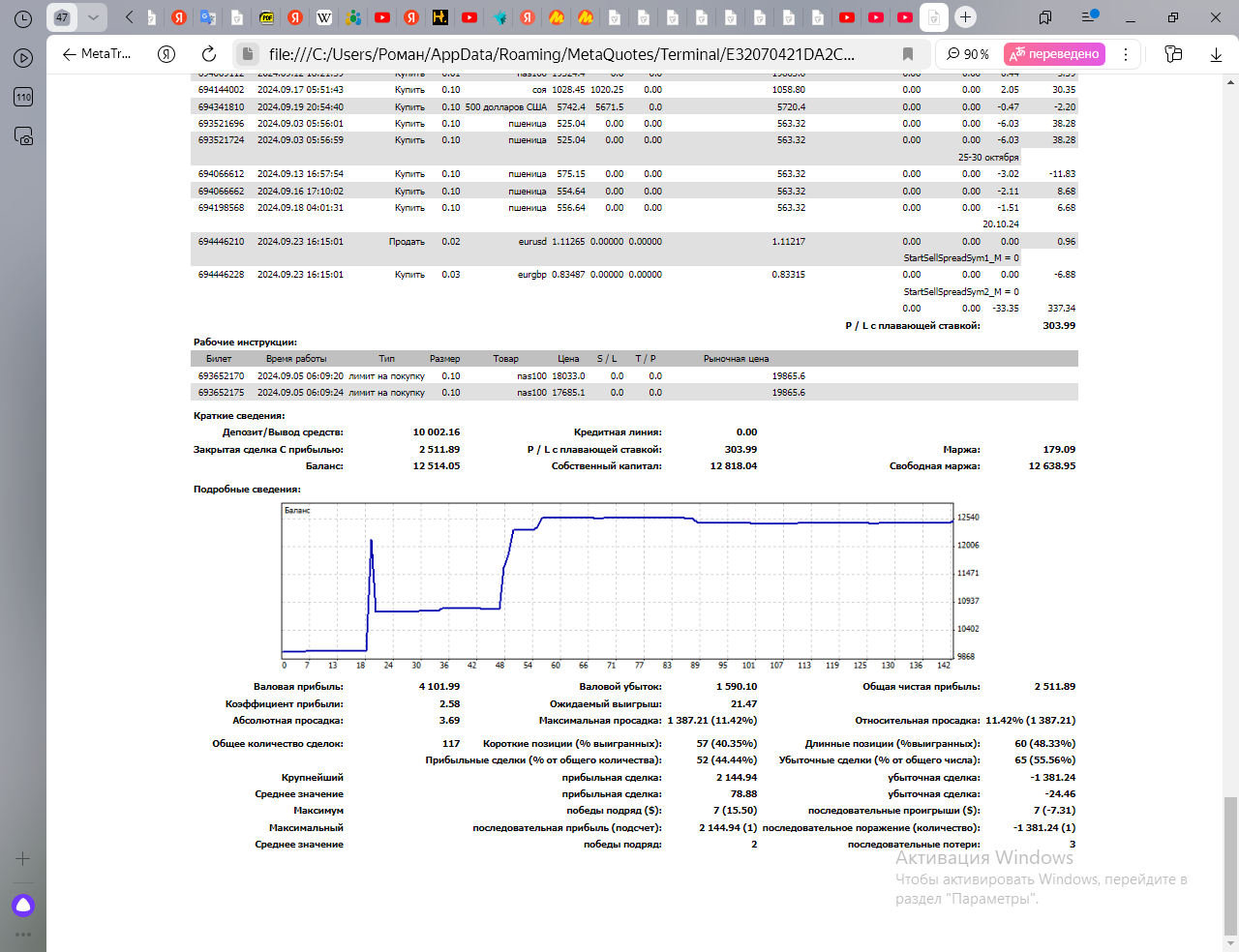Switch to the teal bird icon tab

pyautogui.click(x=499, y=17)
